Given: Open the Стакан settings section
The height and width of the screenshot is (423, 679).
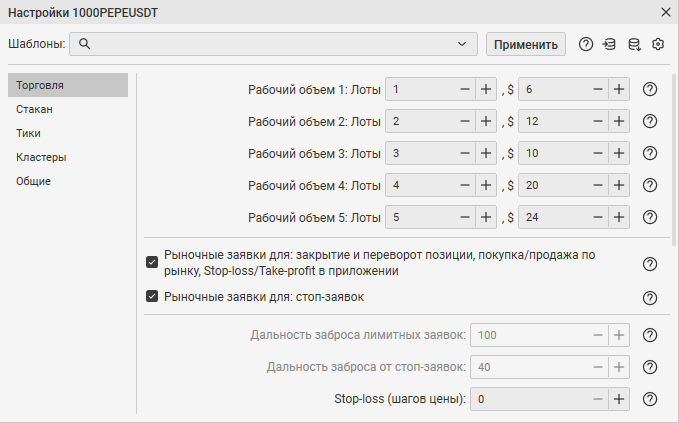Looking at the screenshot, I should 34,109.
